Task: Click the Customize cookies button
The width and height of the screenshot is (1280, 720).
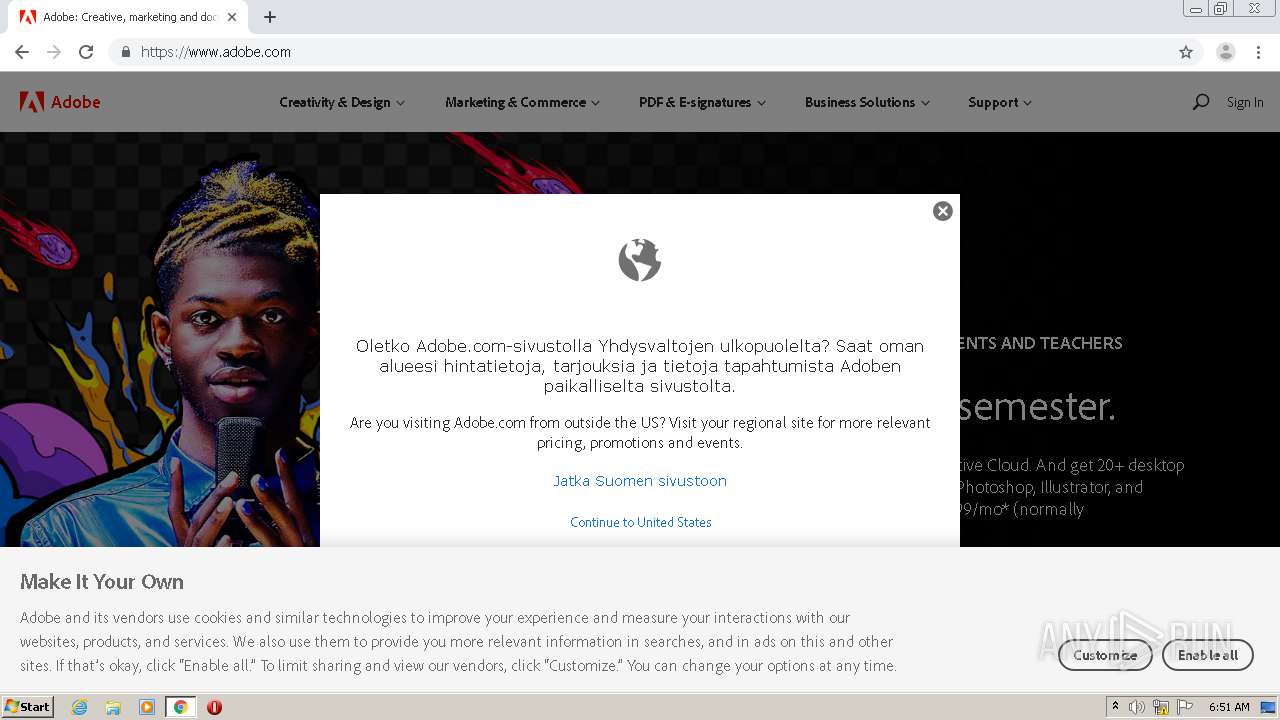Action: (x=1105, y=655)
